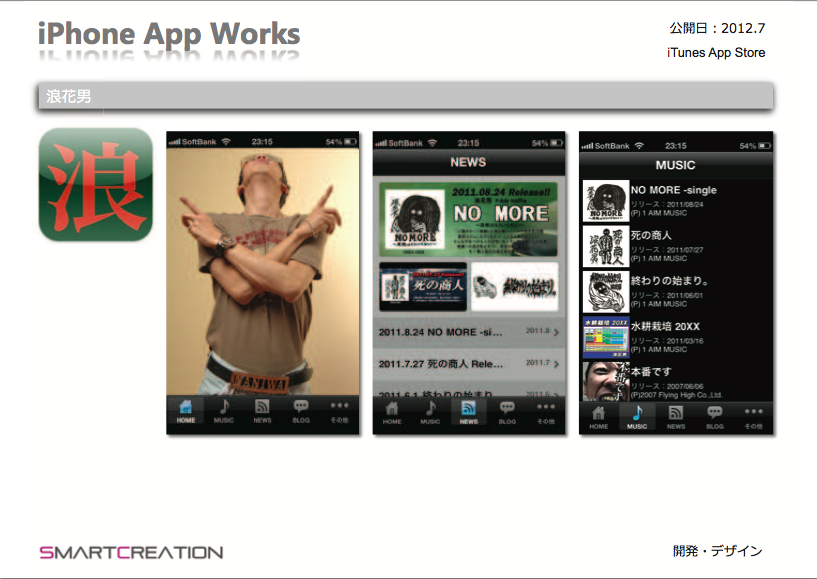817x579 pixels.
Task: Select 終わりの始まり。 in music list
Action: pyautogui.click(x=676, y=291)
